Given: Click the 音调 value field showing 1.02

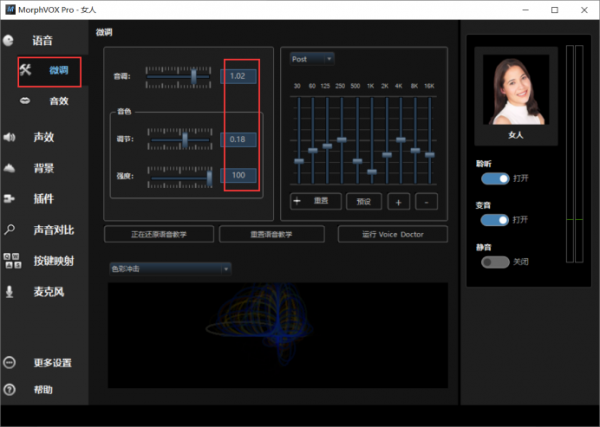Looking at the screenshot, I should (238, 76).
